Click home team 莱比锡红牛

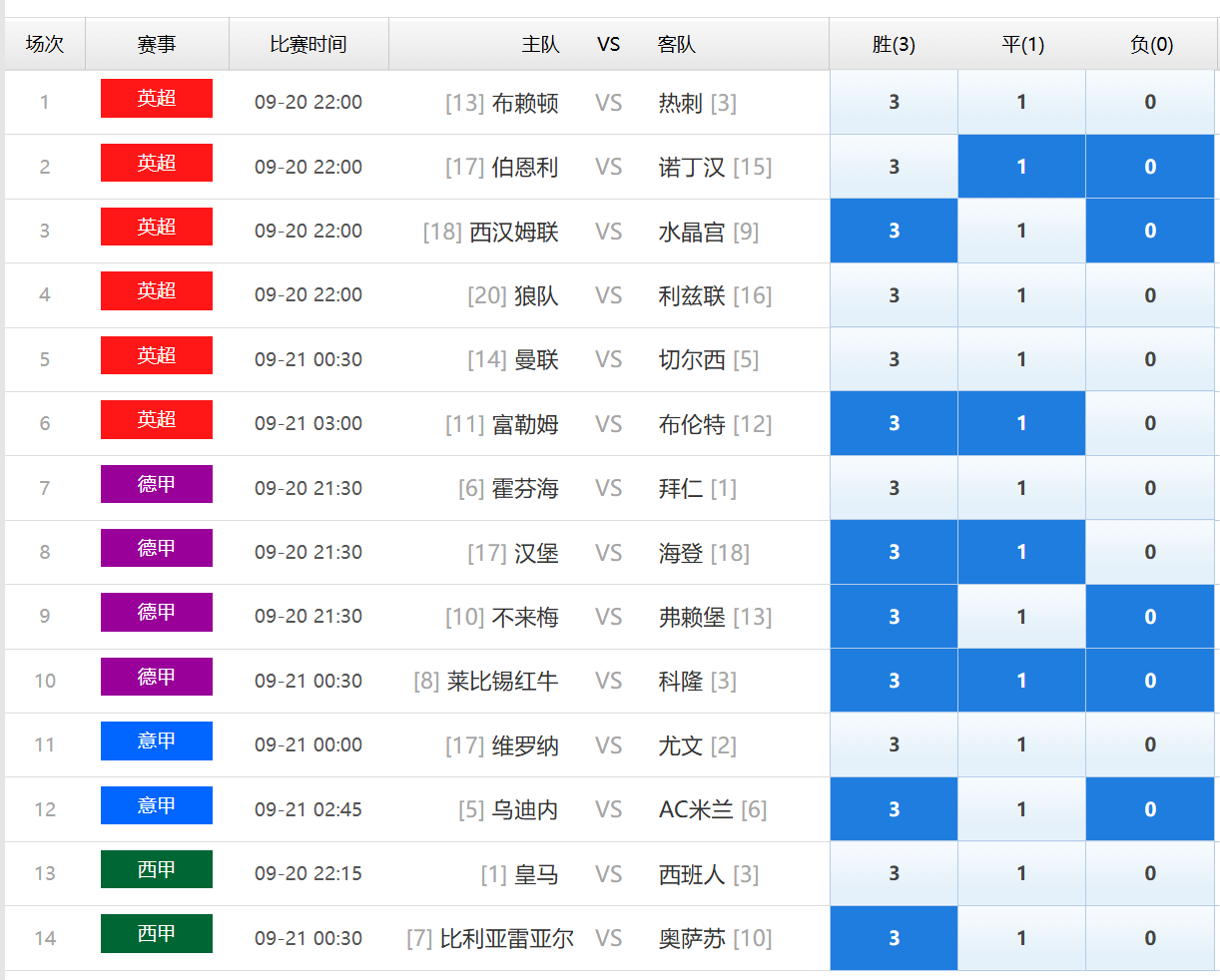pos(502,681)
